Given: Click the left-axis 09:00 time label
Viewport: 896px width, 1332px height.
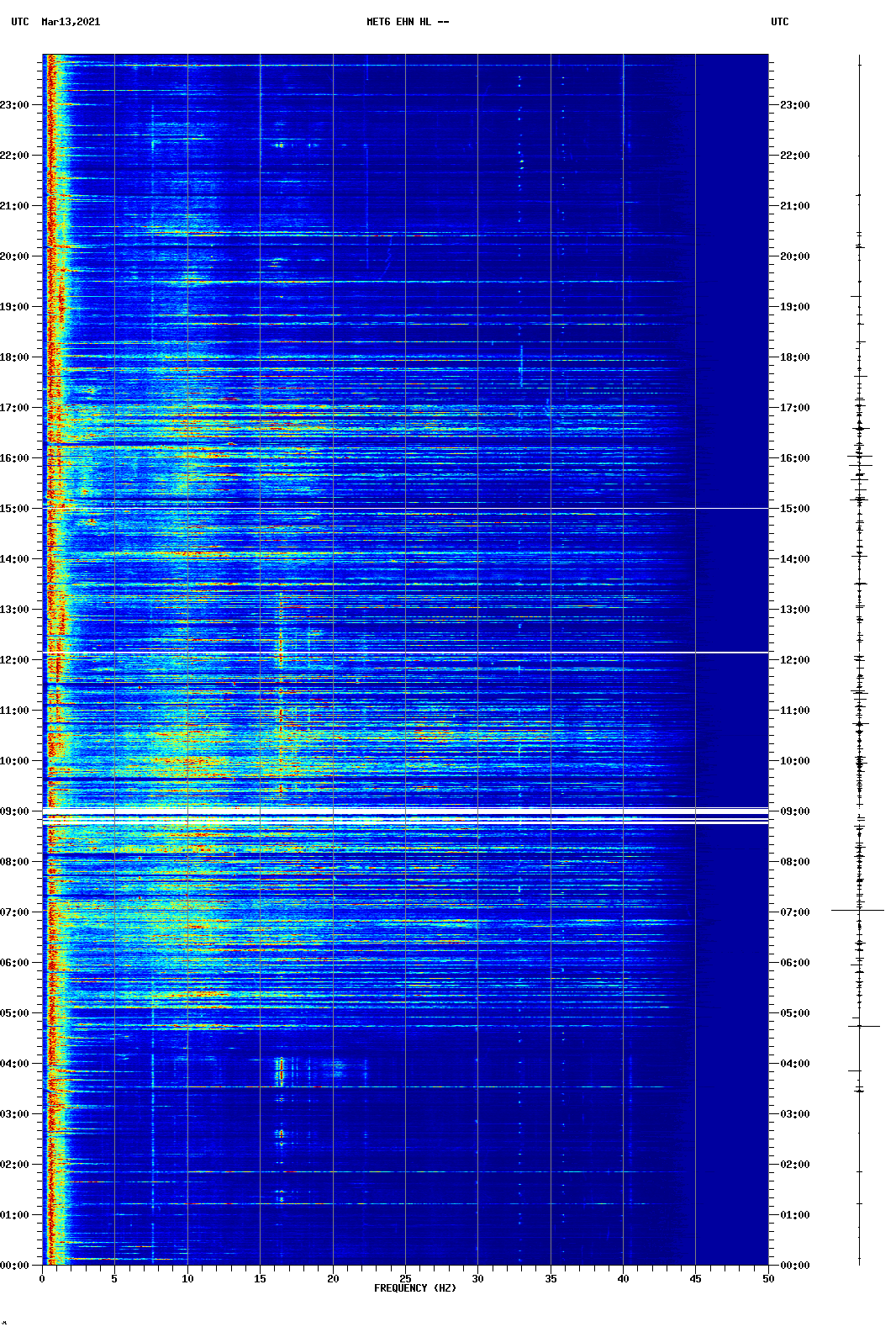Looking at the screenshot, I should click(x=15, y=811).
